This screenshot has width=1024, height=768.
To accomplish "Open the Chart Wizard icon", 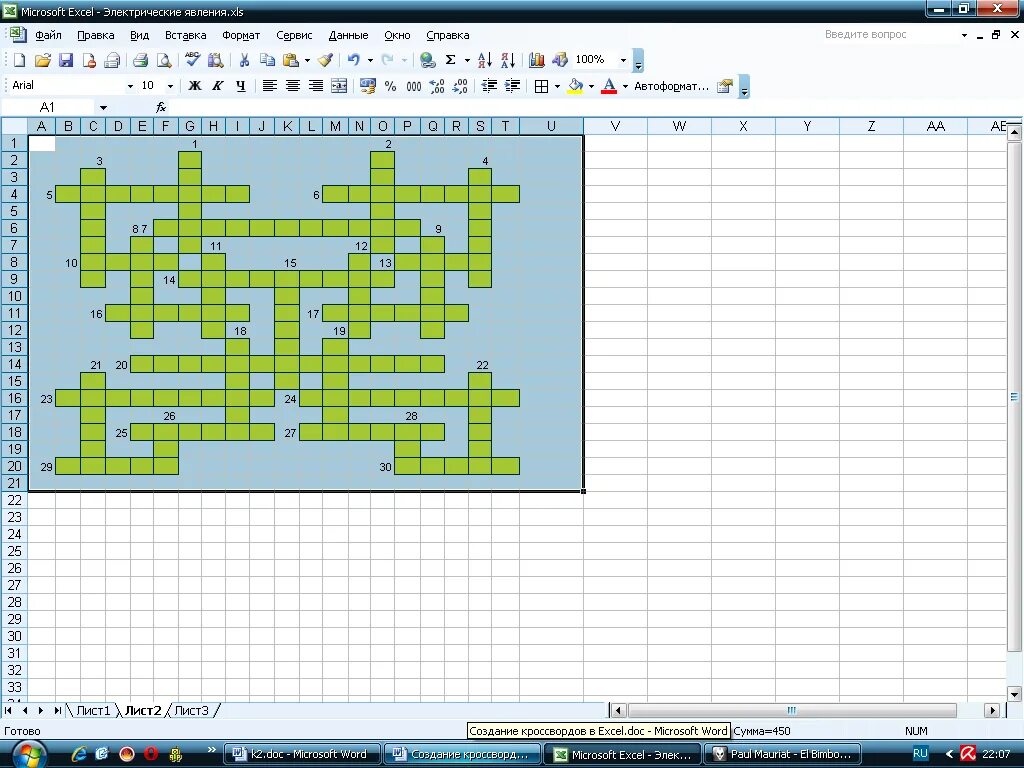I will point(537,60).
